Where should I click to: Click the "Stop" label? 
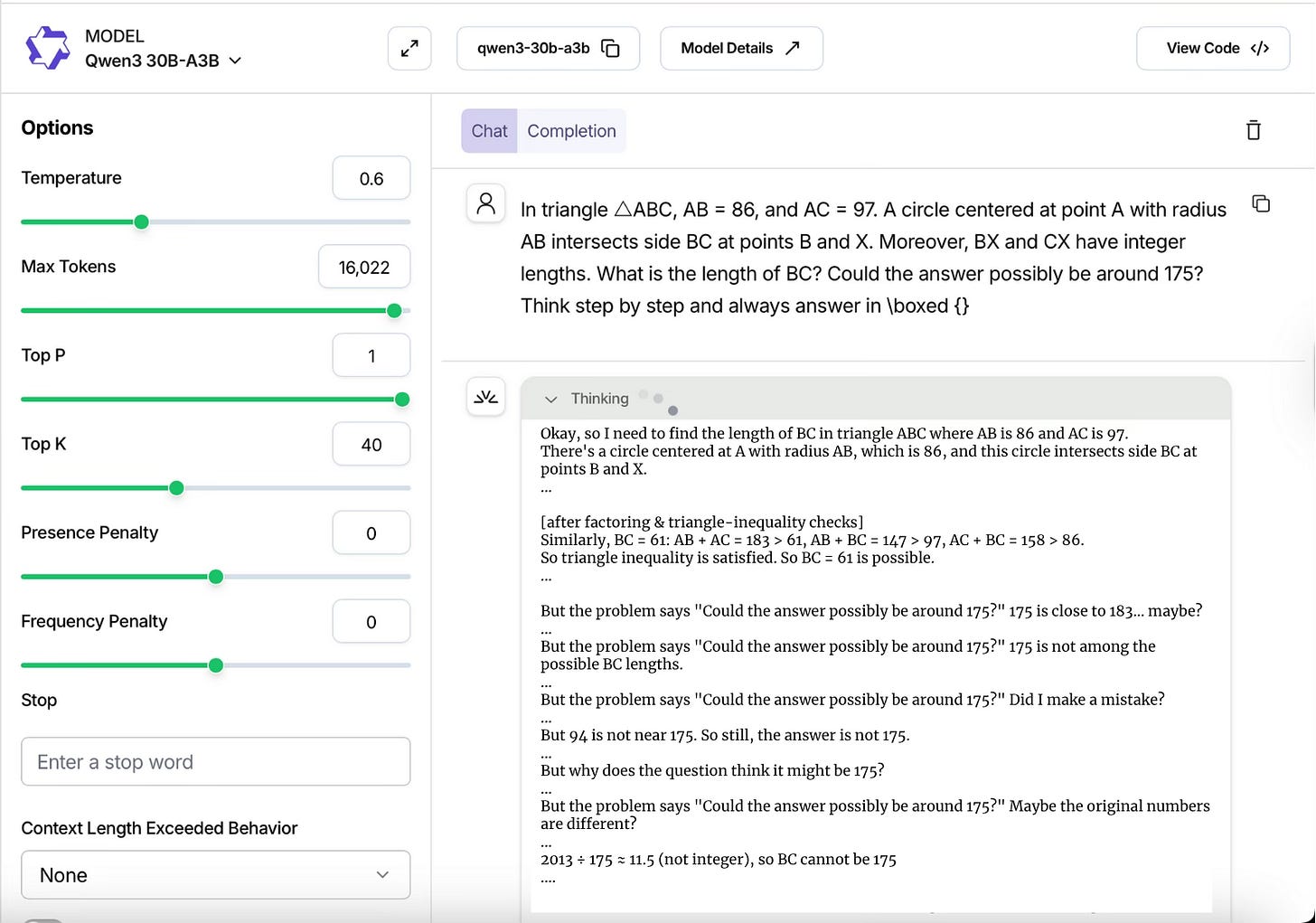[x=39, y=700]
